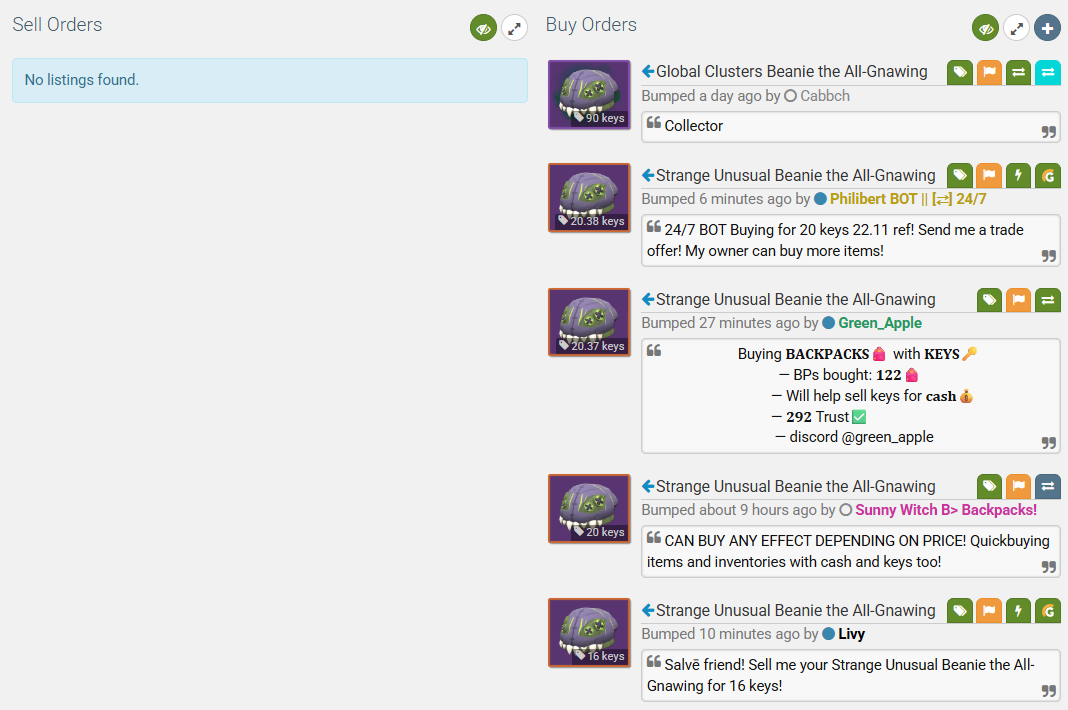Expand the Sell Orders panel
Viewport: 1068px width, 710px height.
[514, 29]
